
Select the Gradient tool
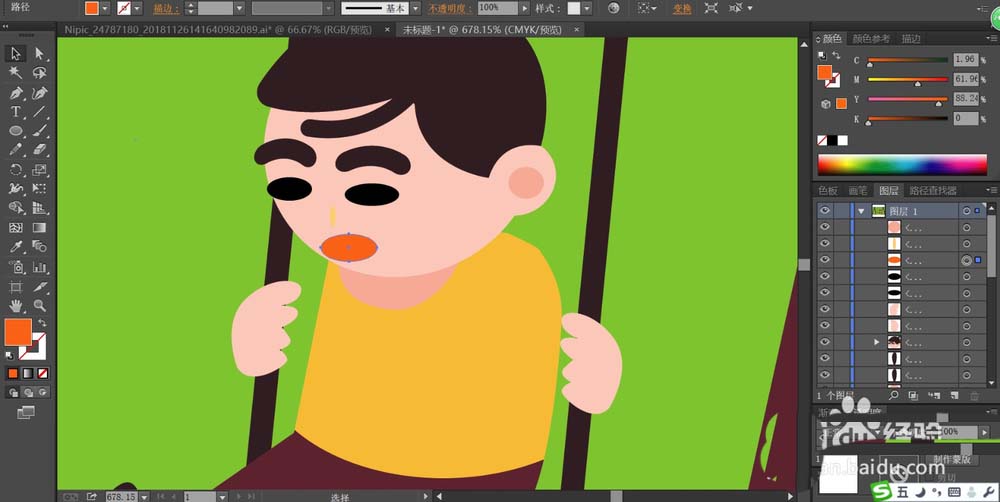(x=40, y=228)
